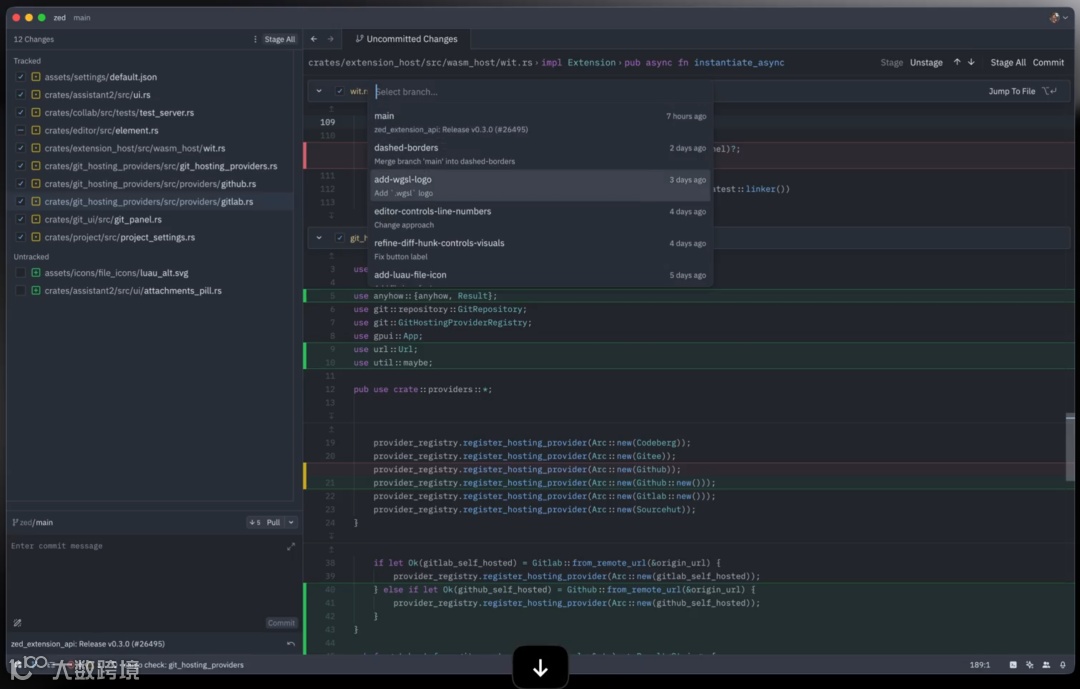Click Jump To File button
The height and width of the screenshot is (689, 1080).
[x=1012, y=91]
